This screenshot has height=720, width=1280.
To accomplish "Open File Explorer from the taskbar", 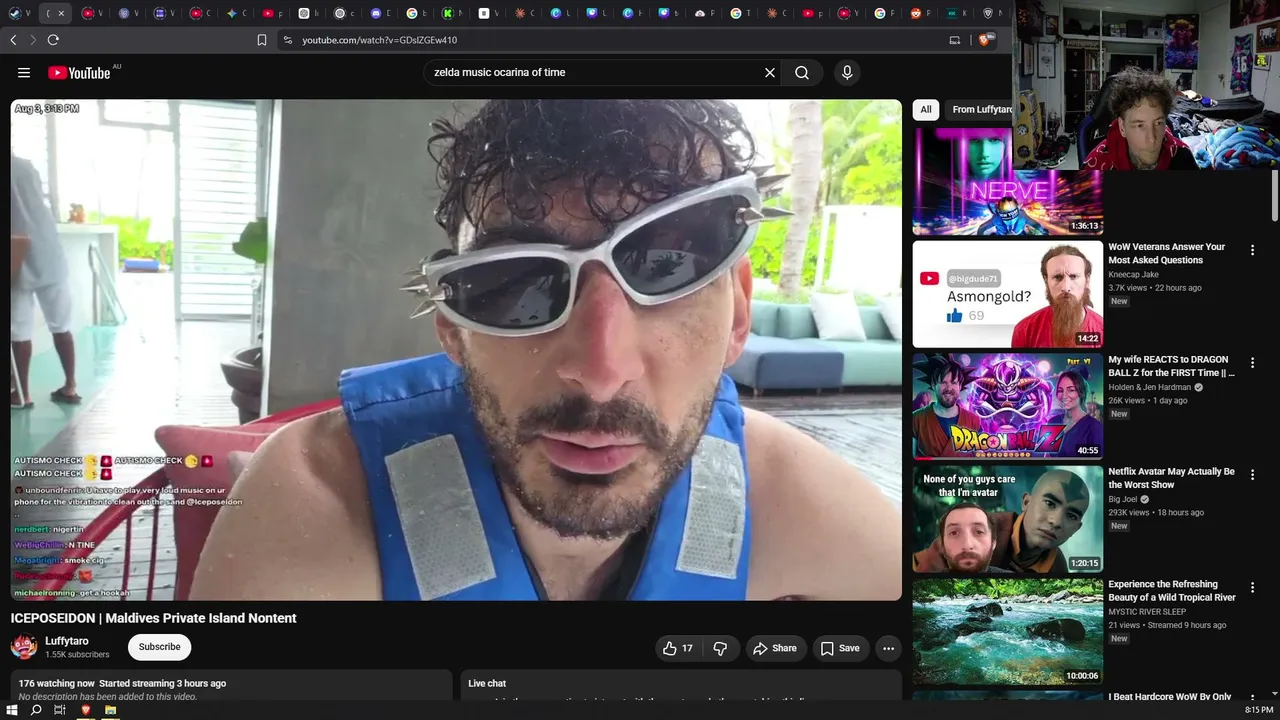I will tap(110, 710).
